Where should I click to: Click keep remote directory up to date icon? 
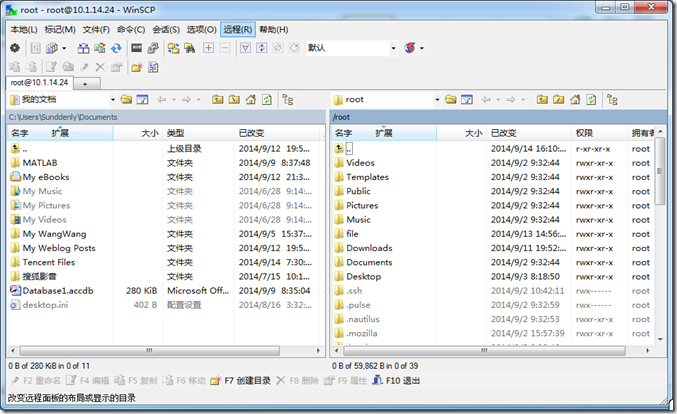coord(116,48)
